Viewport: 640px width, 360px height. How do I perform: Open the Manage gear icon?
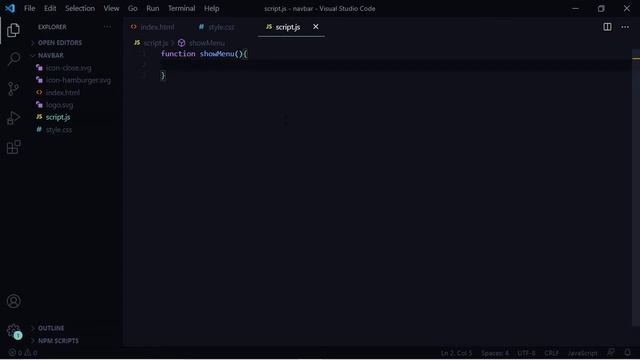13,331
